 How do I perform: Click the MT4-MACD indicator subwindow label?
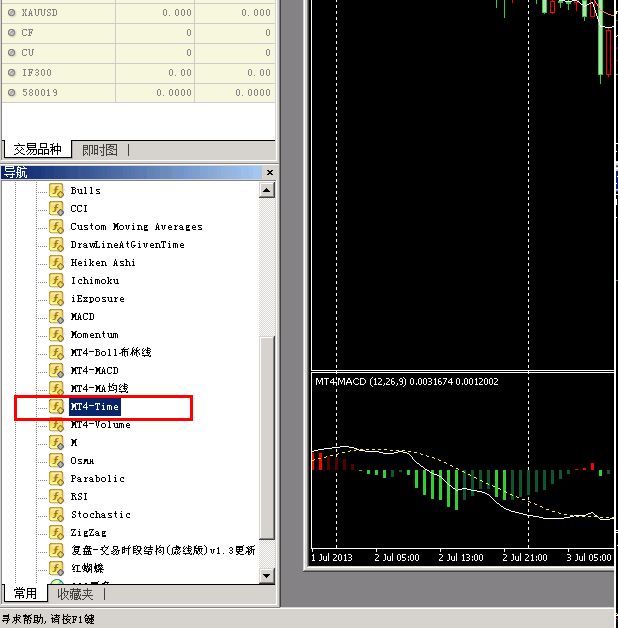coord(406,382)
